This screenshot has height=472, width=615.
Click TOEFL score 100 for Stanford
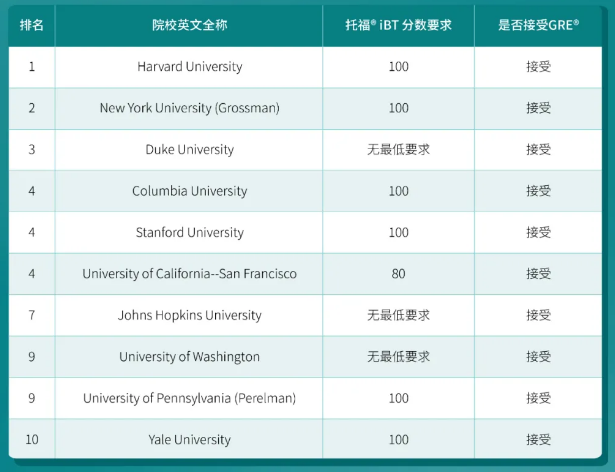pyautogui.click(x=398, y=232)
